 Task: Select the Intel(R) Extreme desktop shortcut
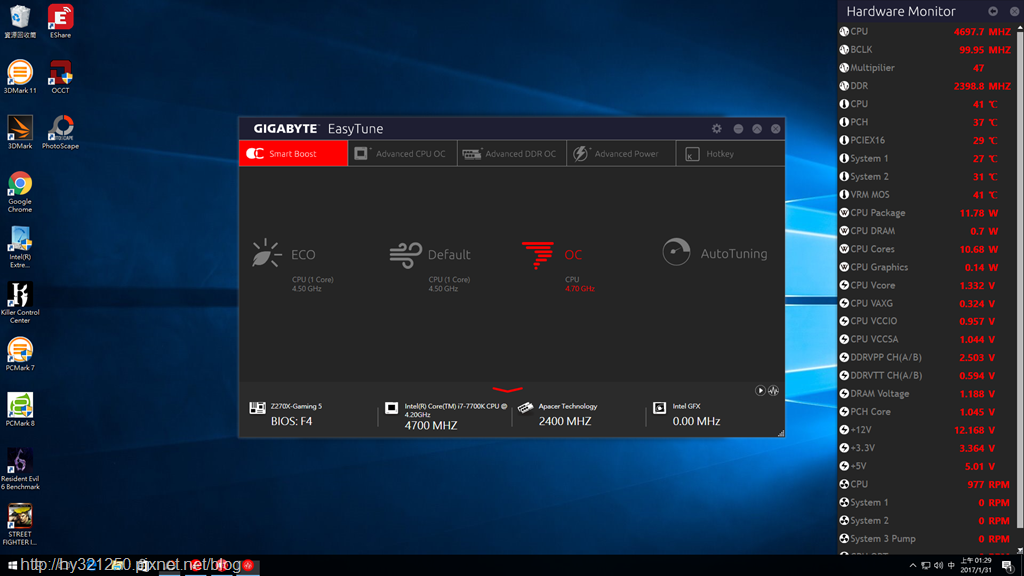(x=20, y=247)
